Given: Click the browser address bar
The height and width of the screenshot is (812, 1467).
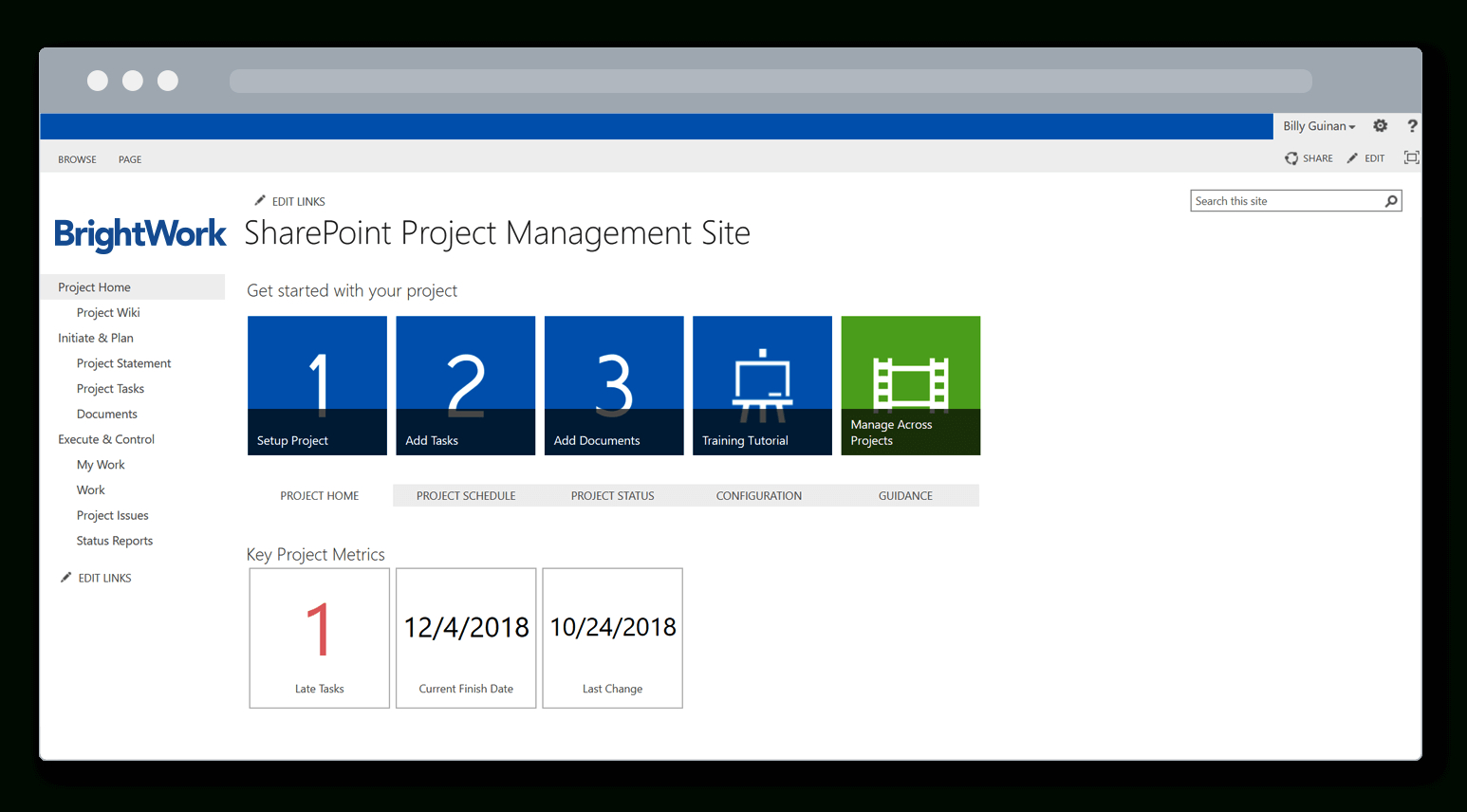Looking at the screenshot, I should pos(771,82).
